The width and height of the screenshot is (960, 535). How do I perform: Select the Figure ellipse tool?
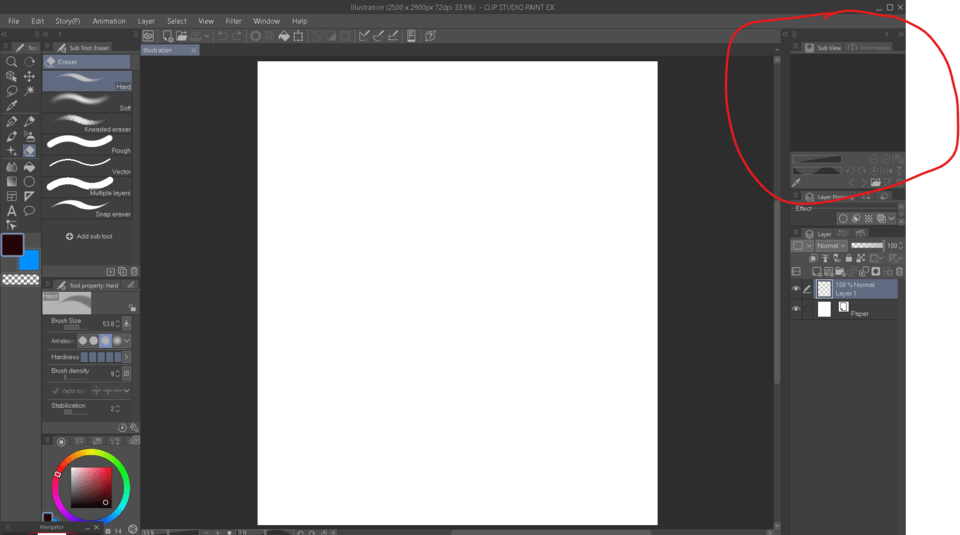point(29,182)
